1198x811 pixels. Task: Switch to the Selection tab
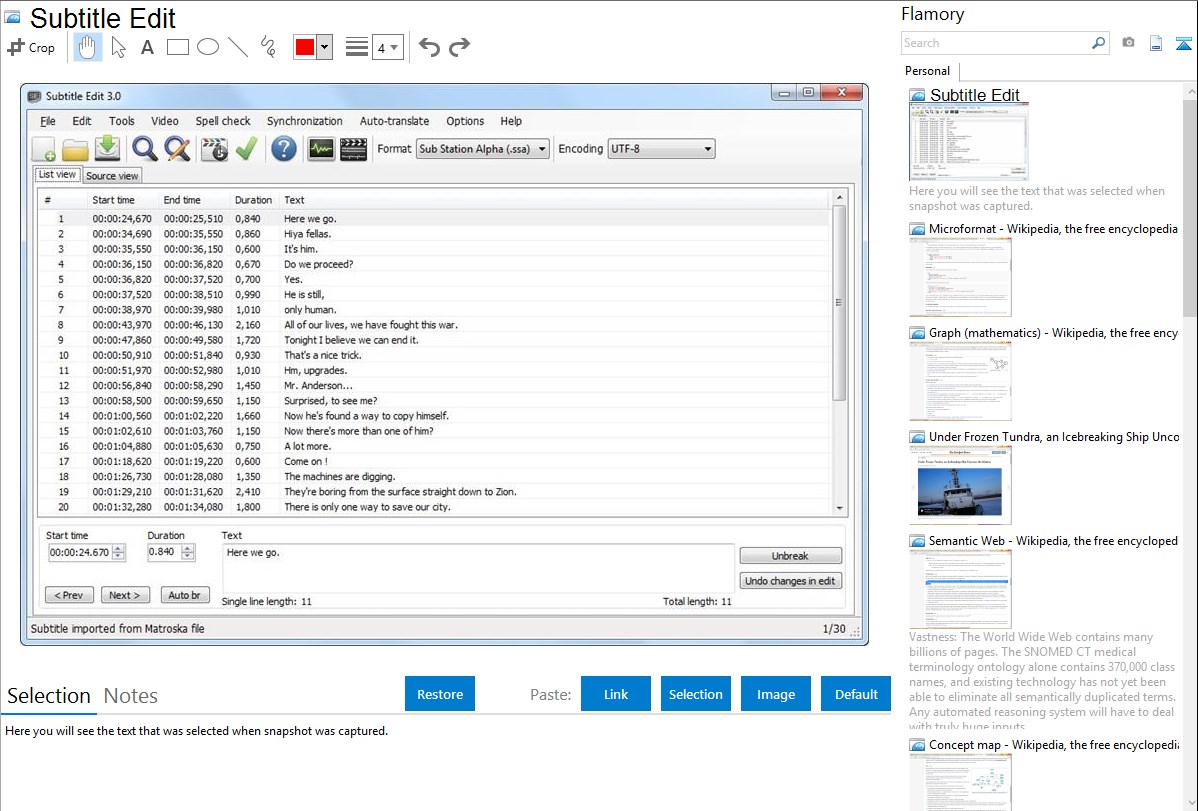pos(49,696)
